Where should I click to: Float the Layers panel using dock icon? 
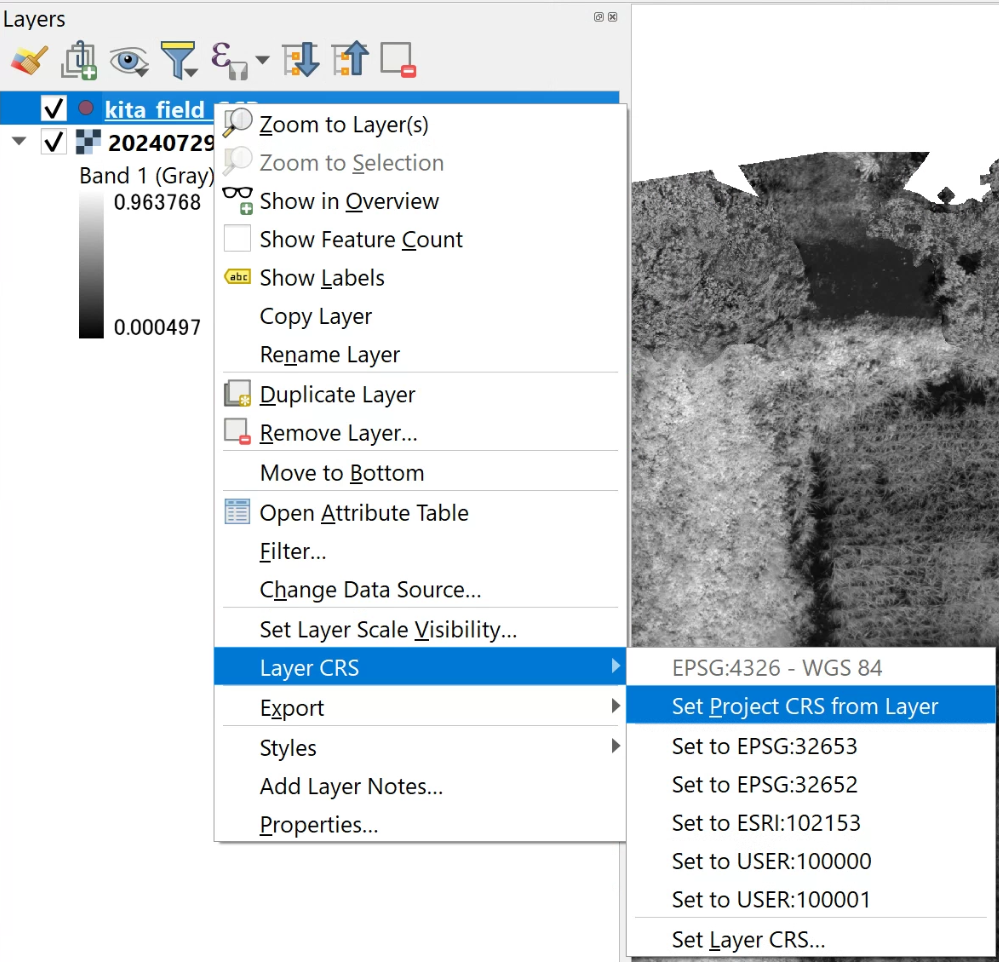(598, 17)
